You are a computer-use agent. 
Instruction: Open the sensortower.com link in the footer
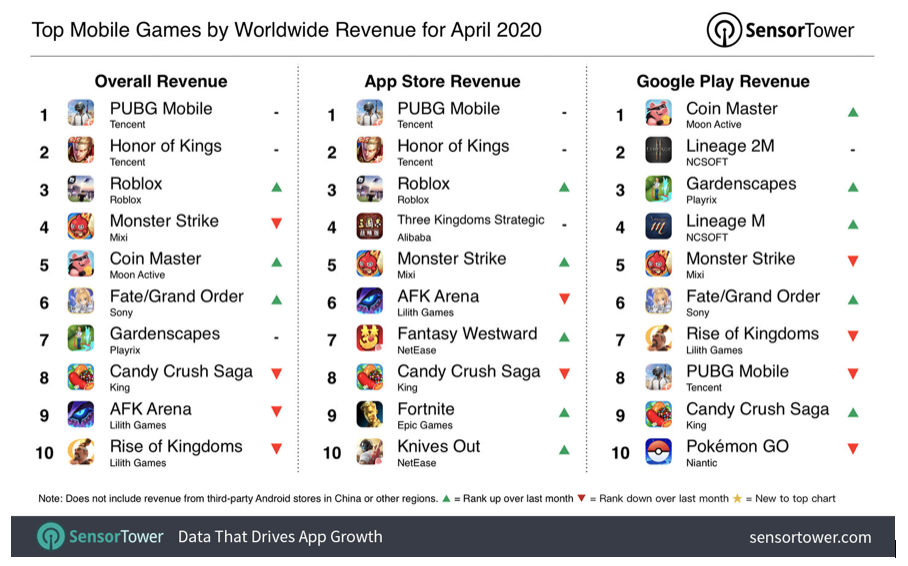click(x=810, y=537)
